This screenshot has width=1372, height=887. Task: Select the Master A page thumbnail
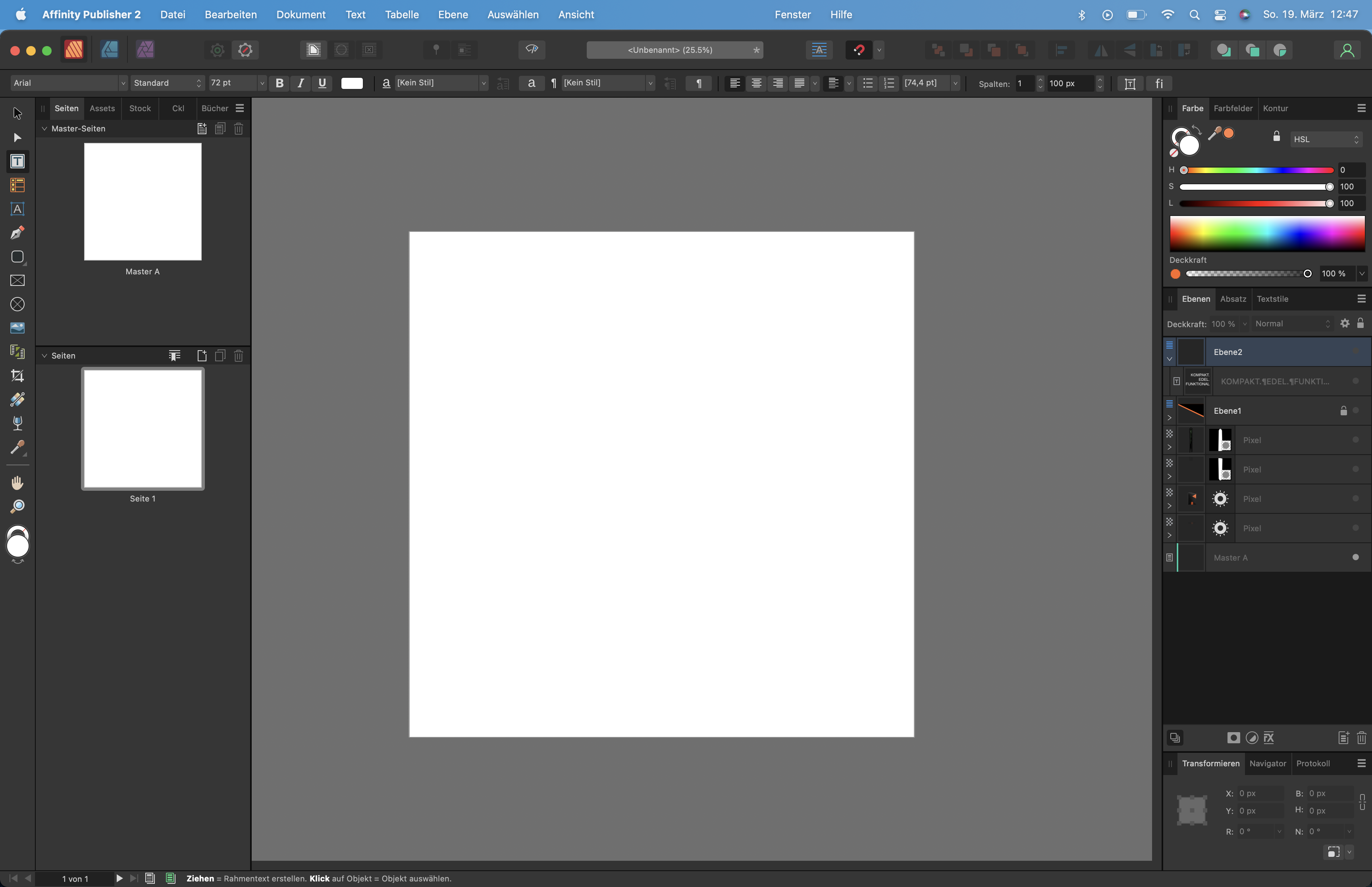pyautogui.click(x=143, y=202)
